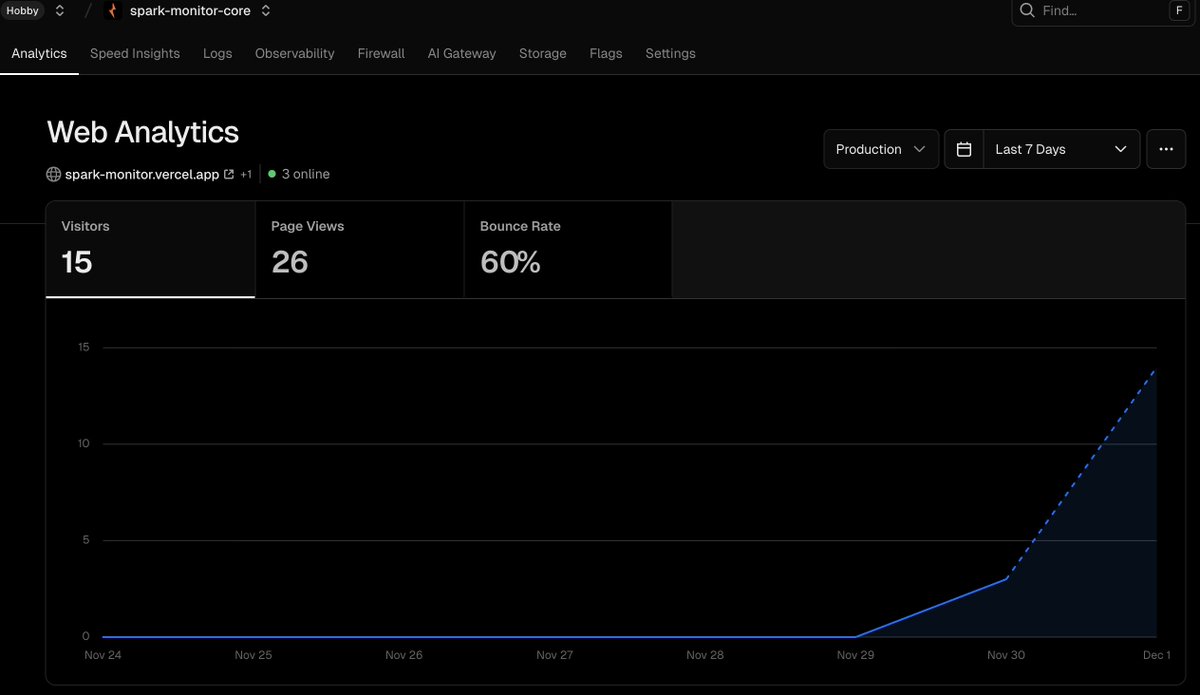Click the calendar icon in date range
Viewport: 1200px width, 695px height.
[964, 149]
